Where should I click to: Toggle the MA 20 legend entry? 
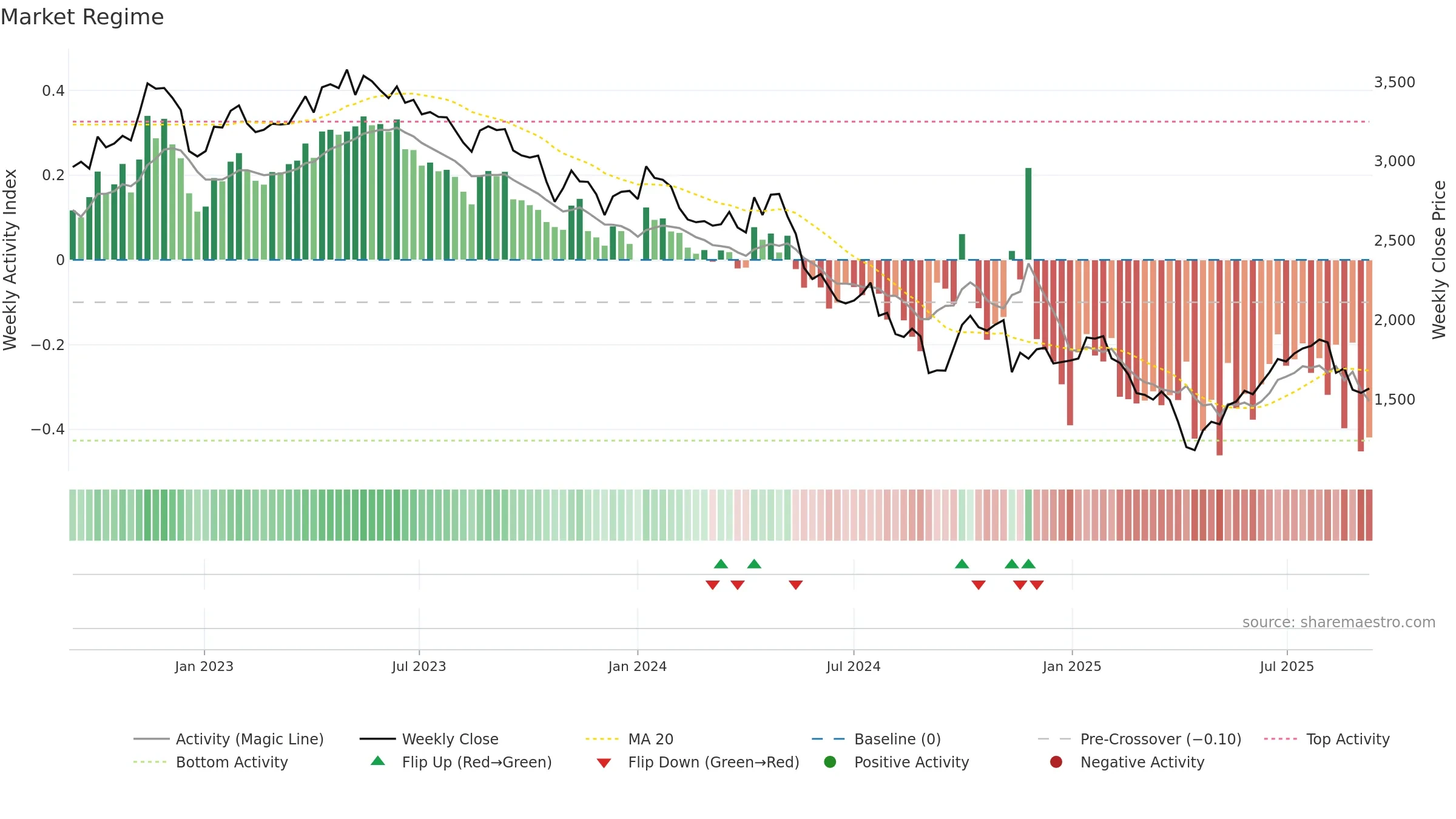click(629, 739)
